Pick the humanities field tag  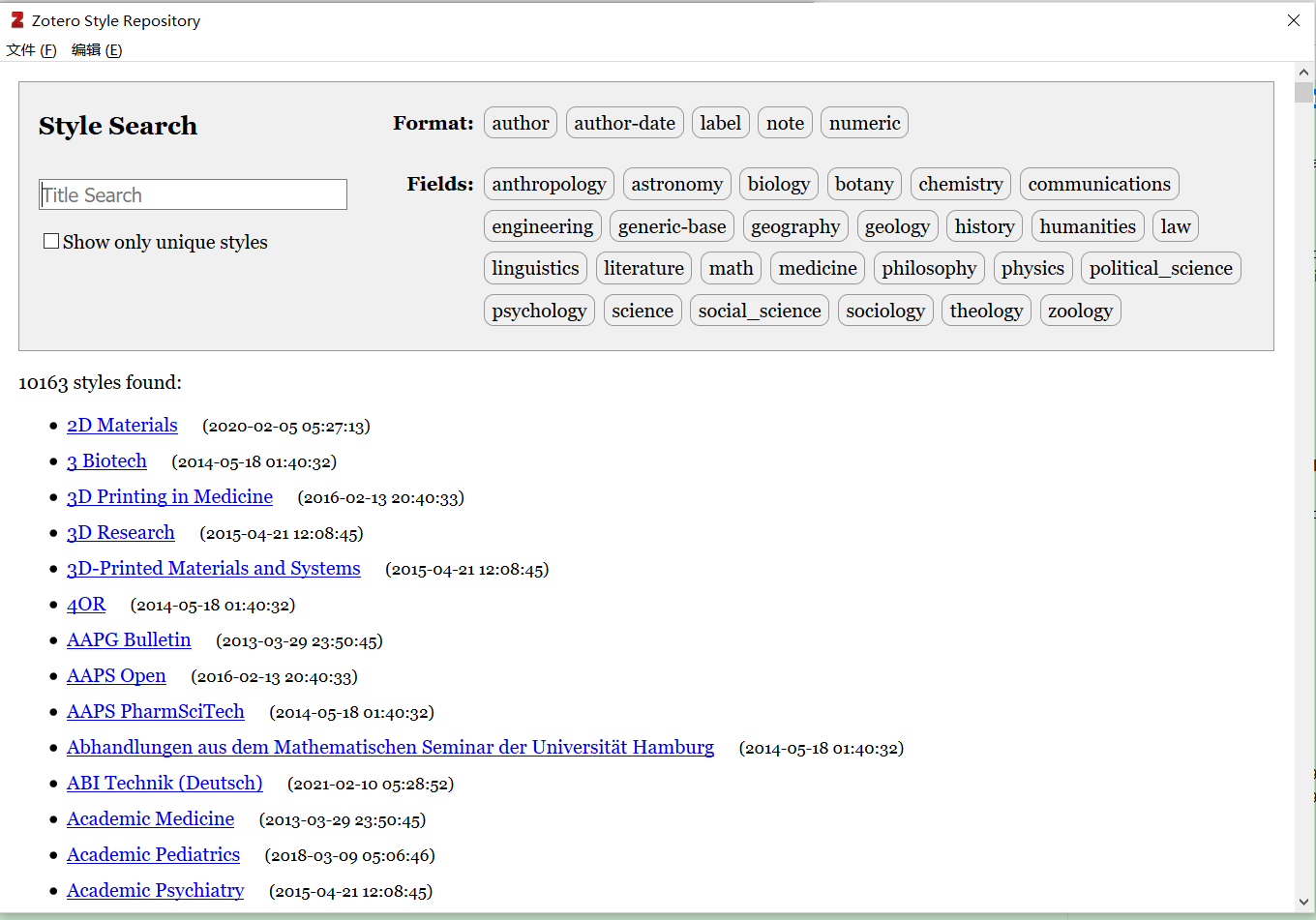(x=1088, y=226)
